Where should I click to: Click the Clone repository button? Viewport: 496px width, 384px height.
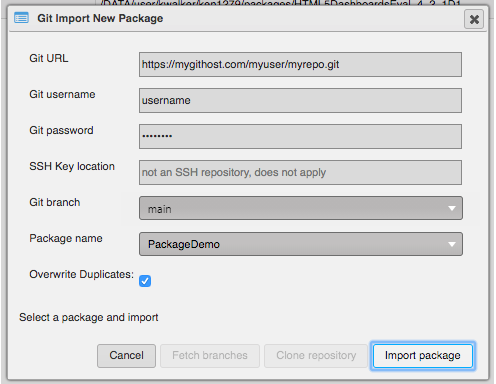click(x=316, y=356)
